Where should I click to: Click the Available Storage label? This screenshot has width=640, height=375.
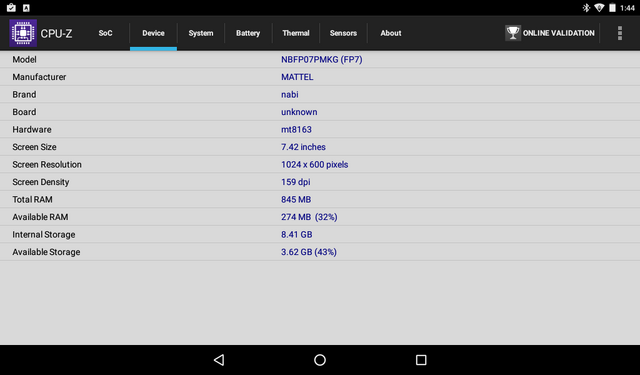[46, 252]
